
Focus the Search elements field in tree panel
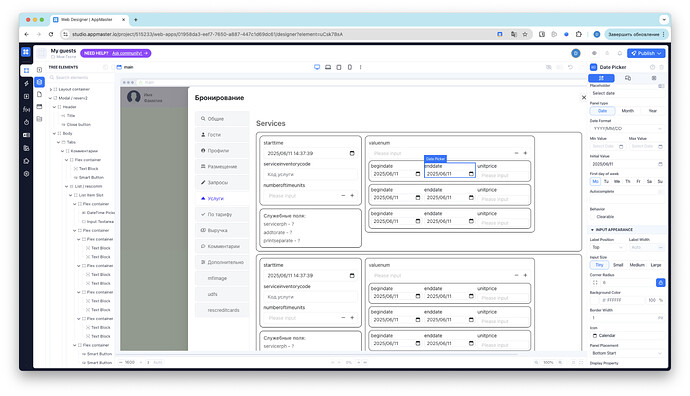point(80,77)
